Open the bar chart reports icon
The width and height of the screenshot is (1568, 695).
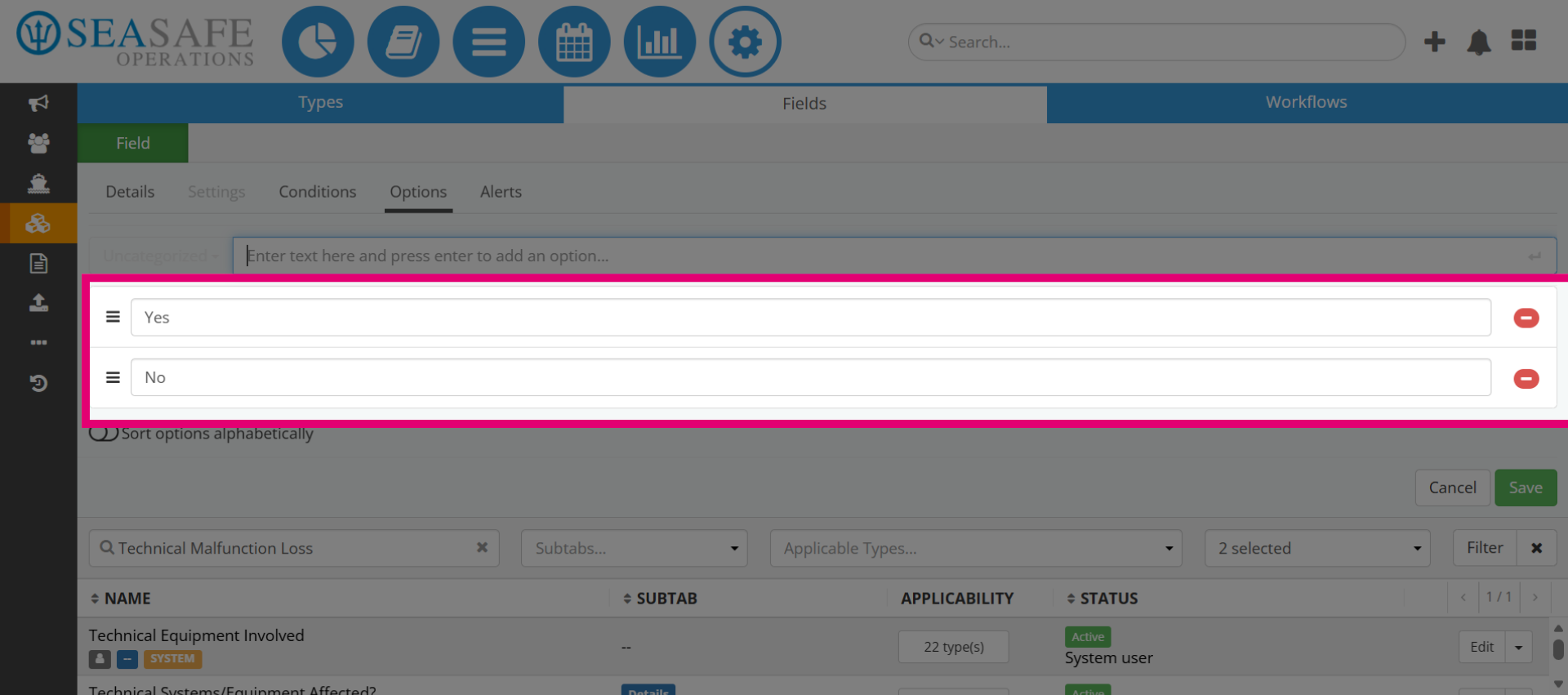pyautogui.click(x=659, y=42)
